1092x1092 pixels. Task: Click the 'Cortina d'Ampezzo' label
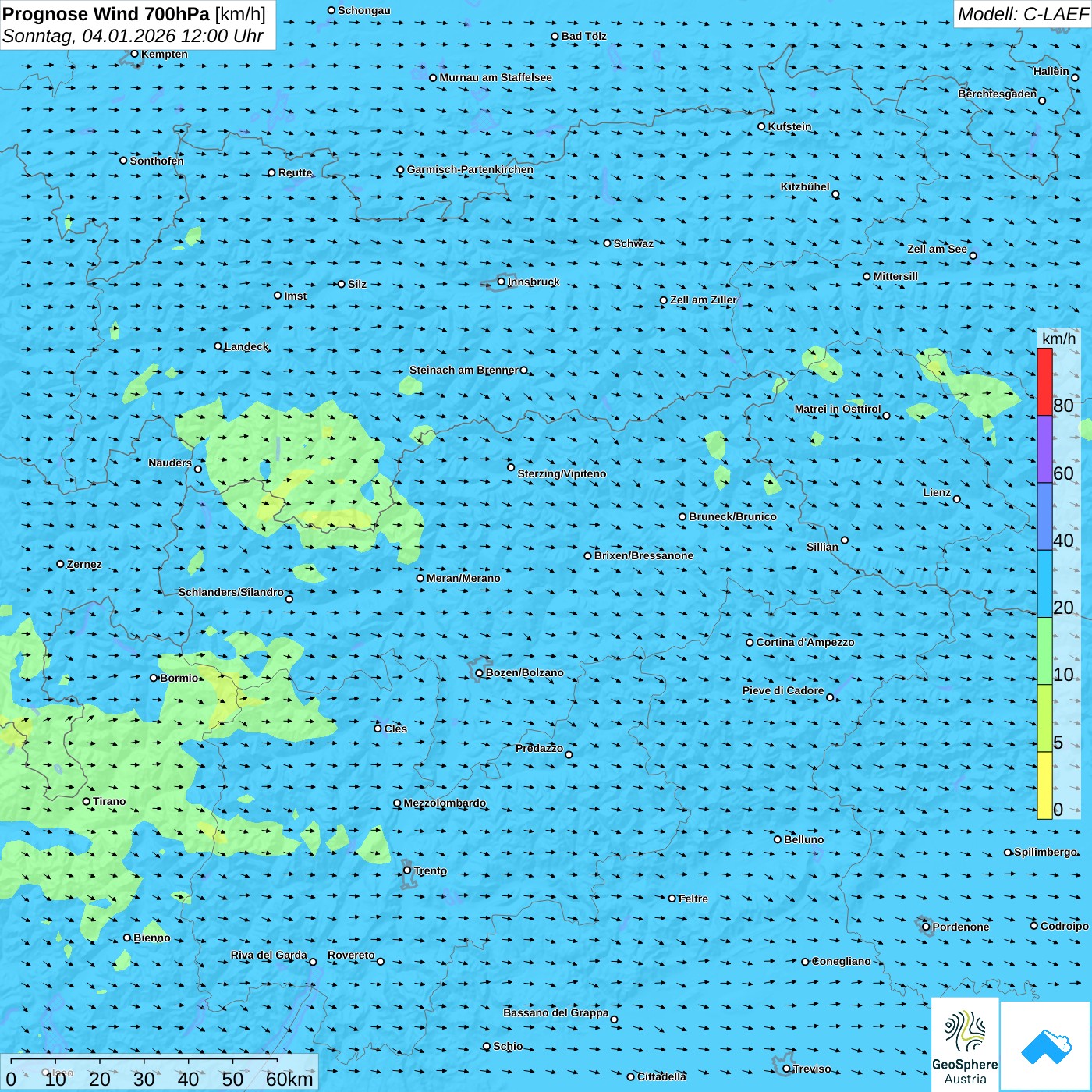click(x=805, y=642)
